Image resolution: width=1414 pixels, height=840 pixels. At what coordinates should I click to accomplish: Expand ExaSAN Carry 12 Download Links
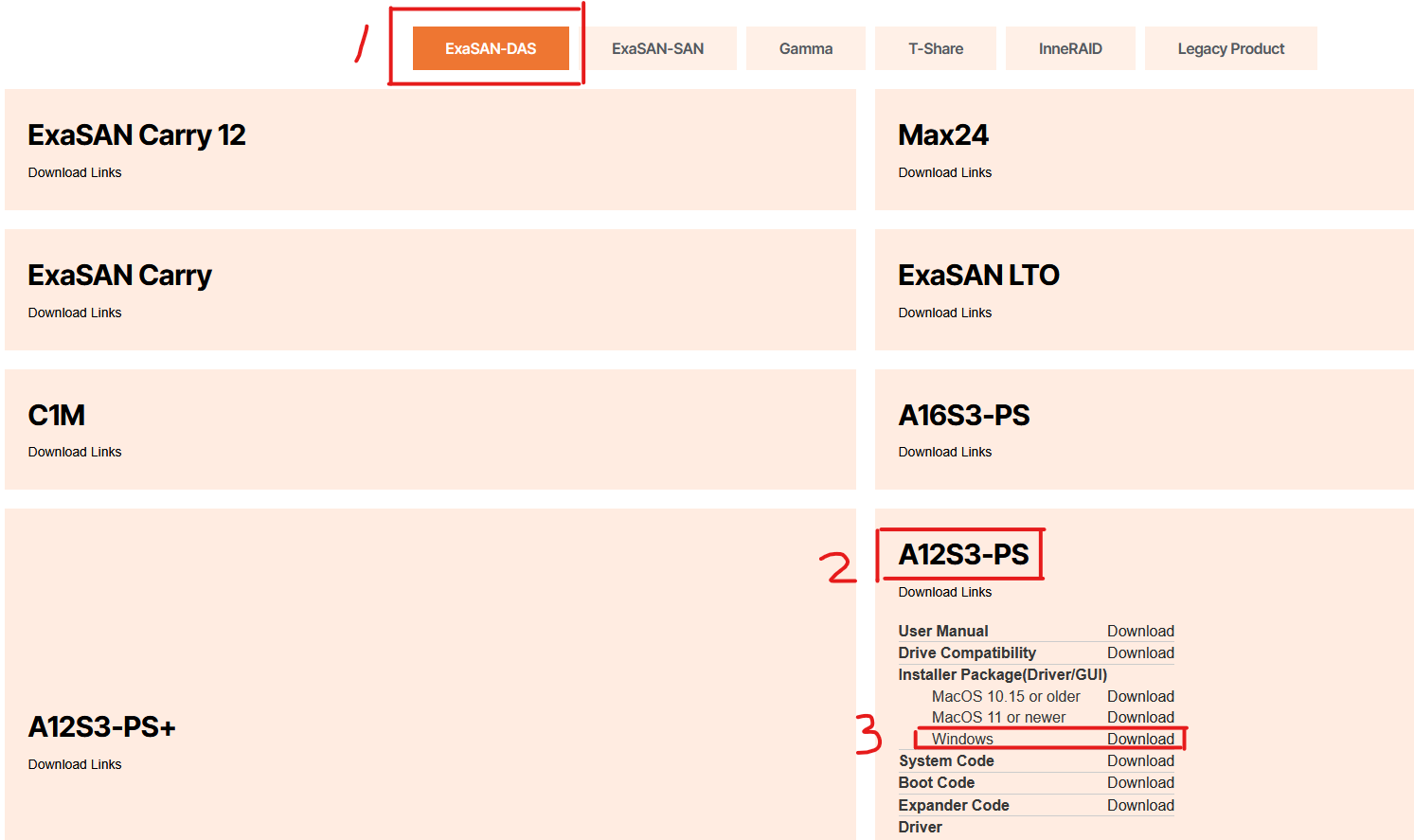coord(75,172)
